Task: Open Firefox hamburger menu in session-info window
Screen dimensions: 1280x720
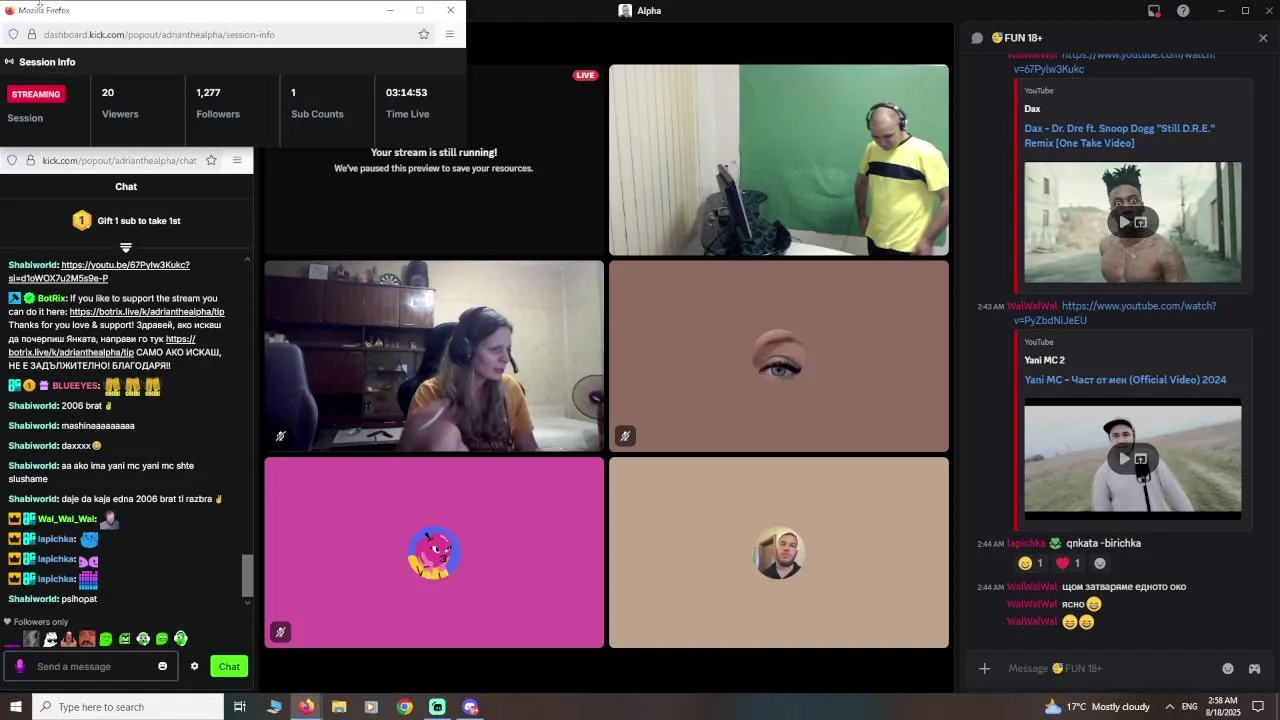Action: 450,34
